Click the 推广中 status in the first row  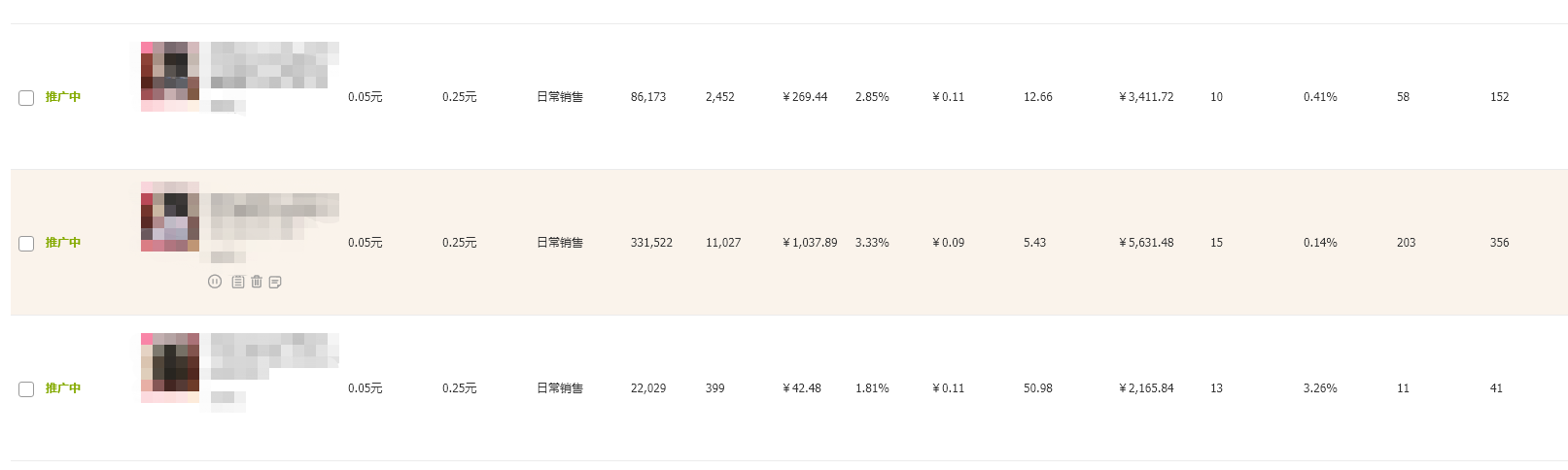(63, 97)
